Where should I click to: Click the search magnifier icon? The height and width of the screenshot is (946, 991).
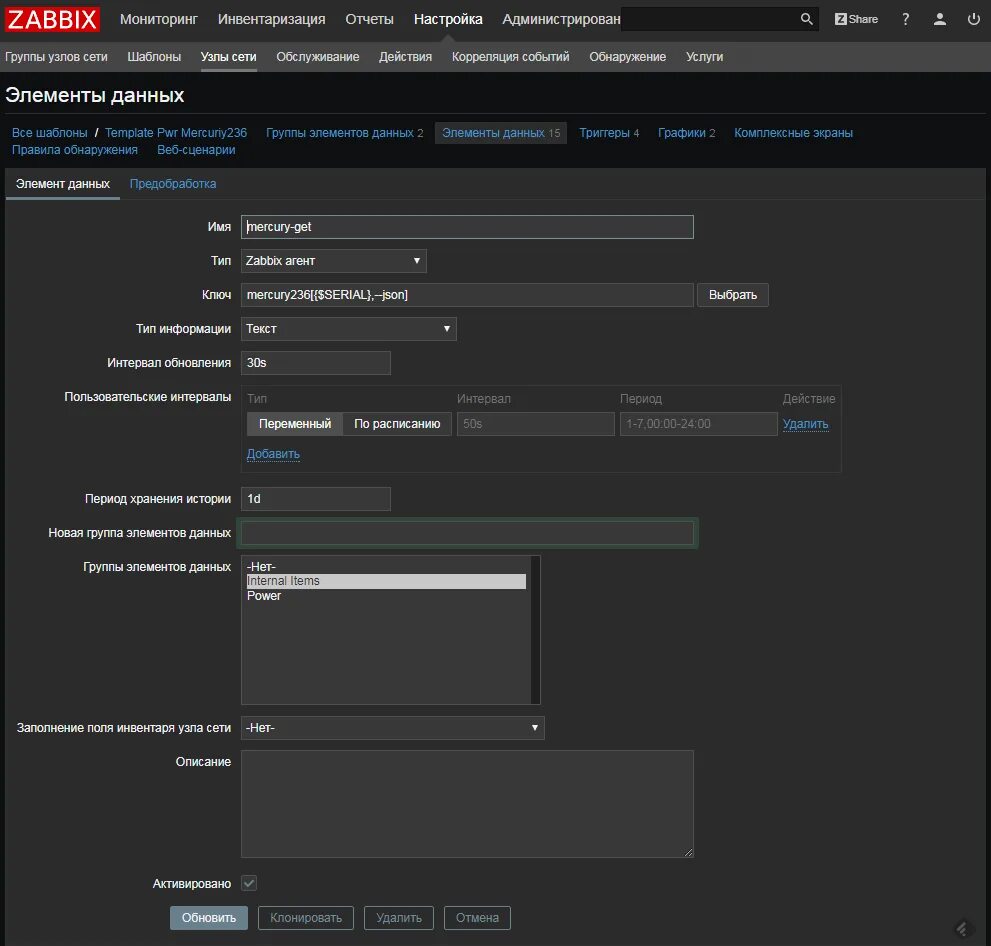806,19
